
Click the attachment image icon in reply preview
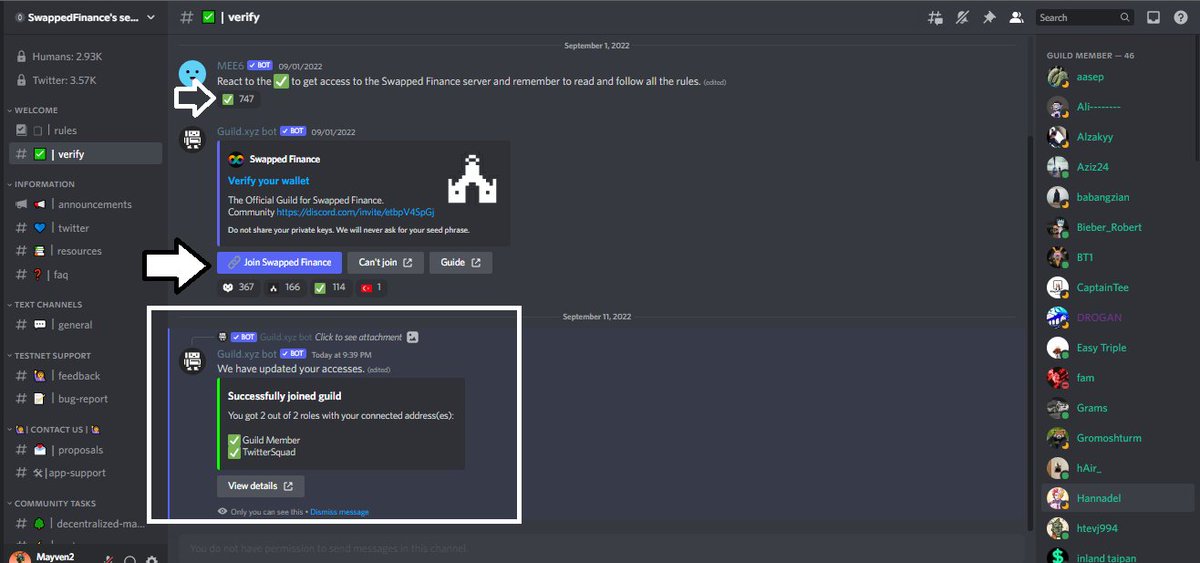413,337
